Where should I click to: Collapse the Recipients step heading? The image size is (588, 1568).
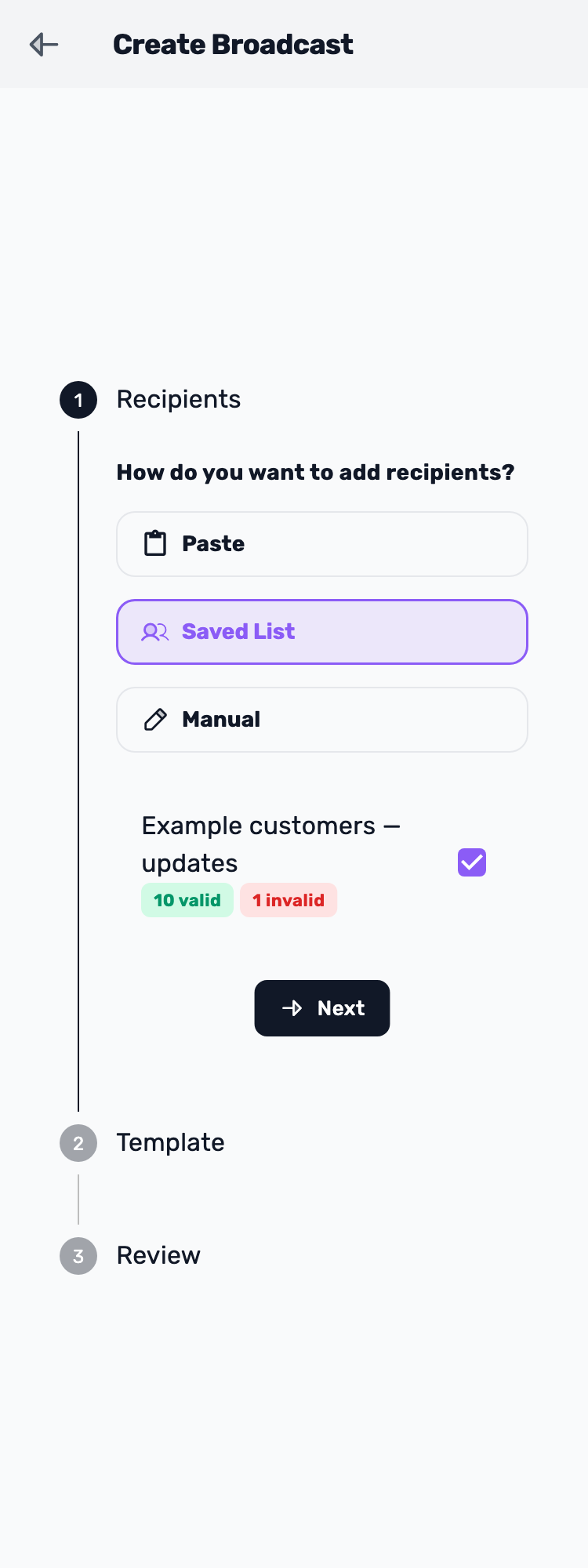click(179, 400)
